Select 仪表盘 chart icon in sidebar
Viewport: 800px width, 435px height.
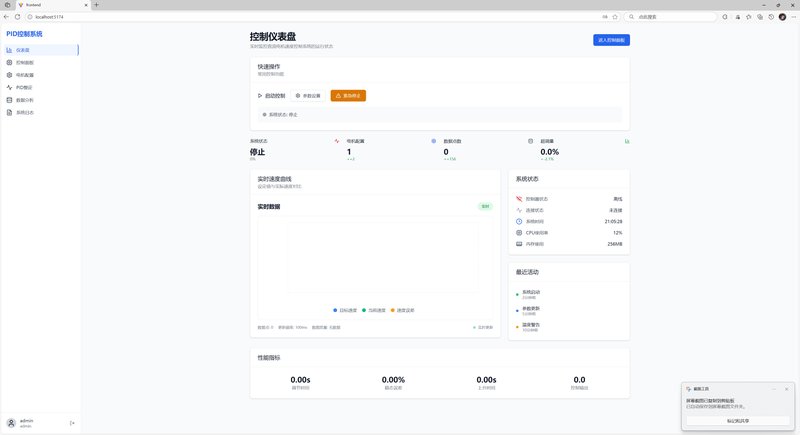[x=10, y=49]
